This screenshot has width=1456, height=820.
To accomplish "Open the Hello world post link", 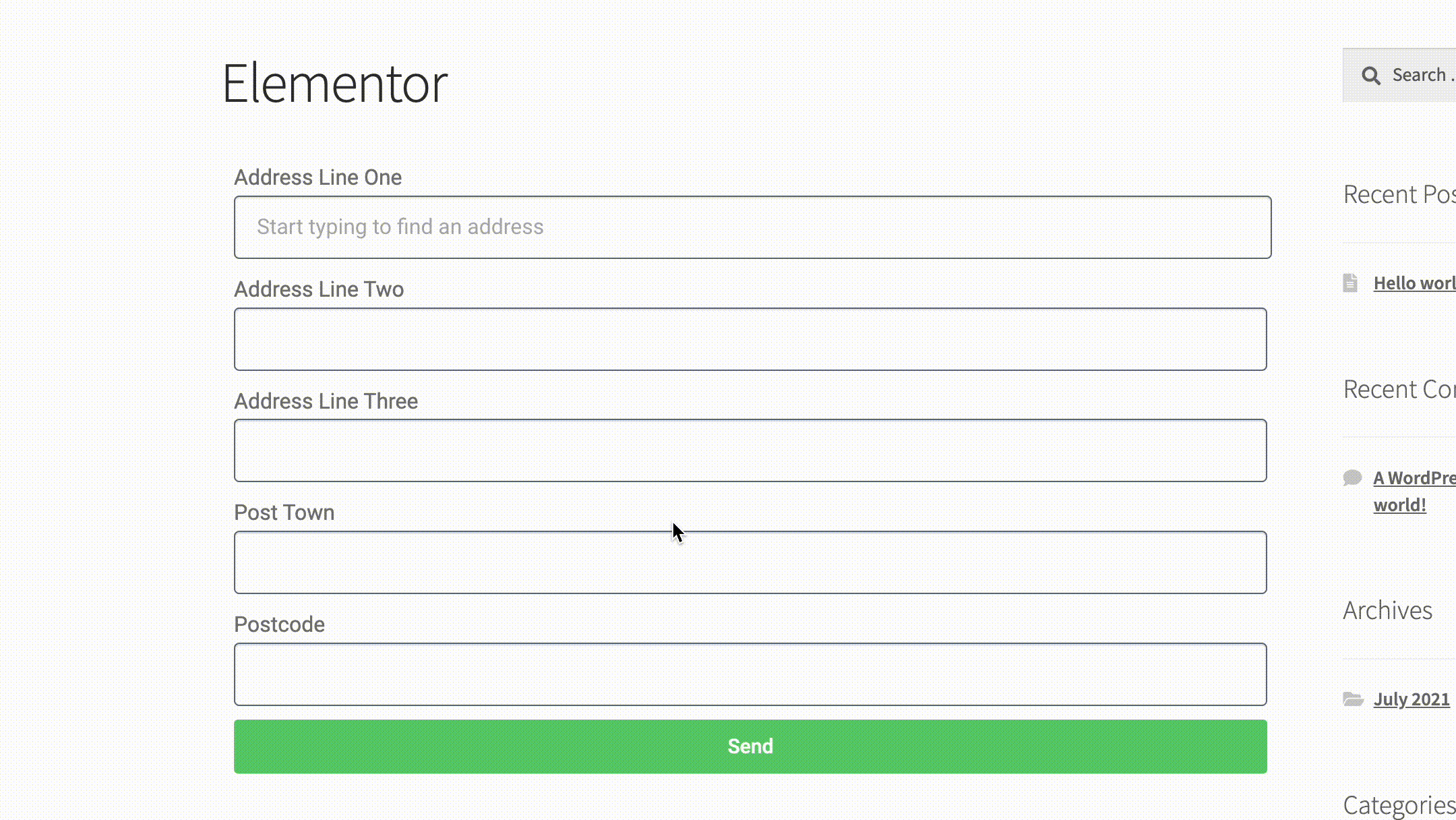I will coord(1414,283).
